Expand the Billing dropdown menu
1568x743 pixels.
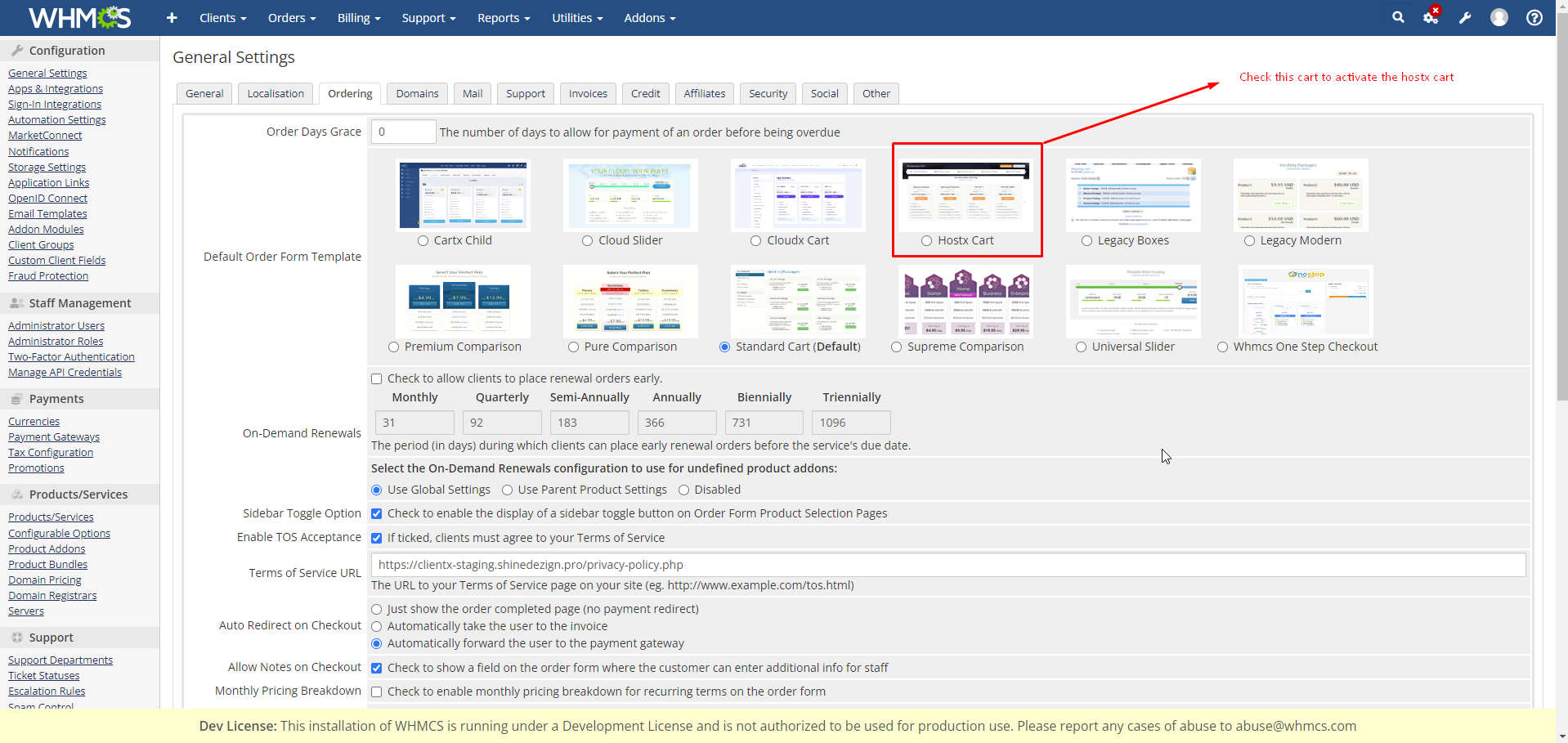tap(359, 18)
